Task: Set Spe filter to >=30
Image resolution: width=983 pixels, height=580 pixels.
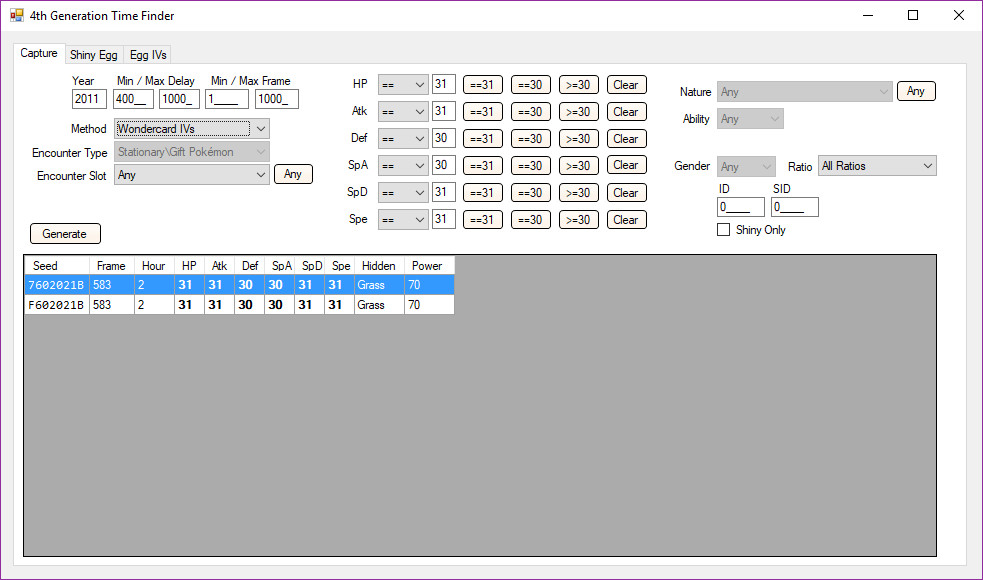Action: point(578,219)
